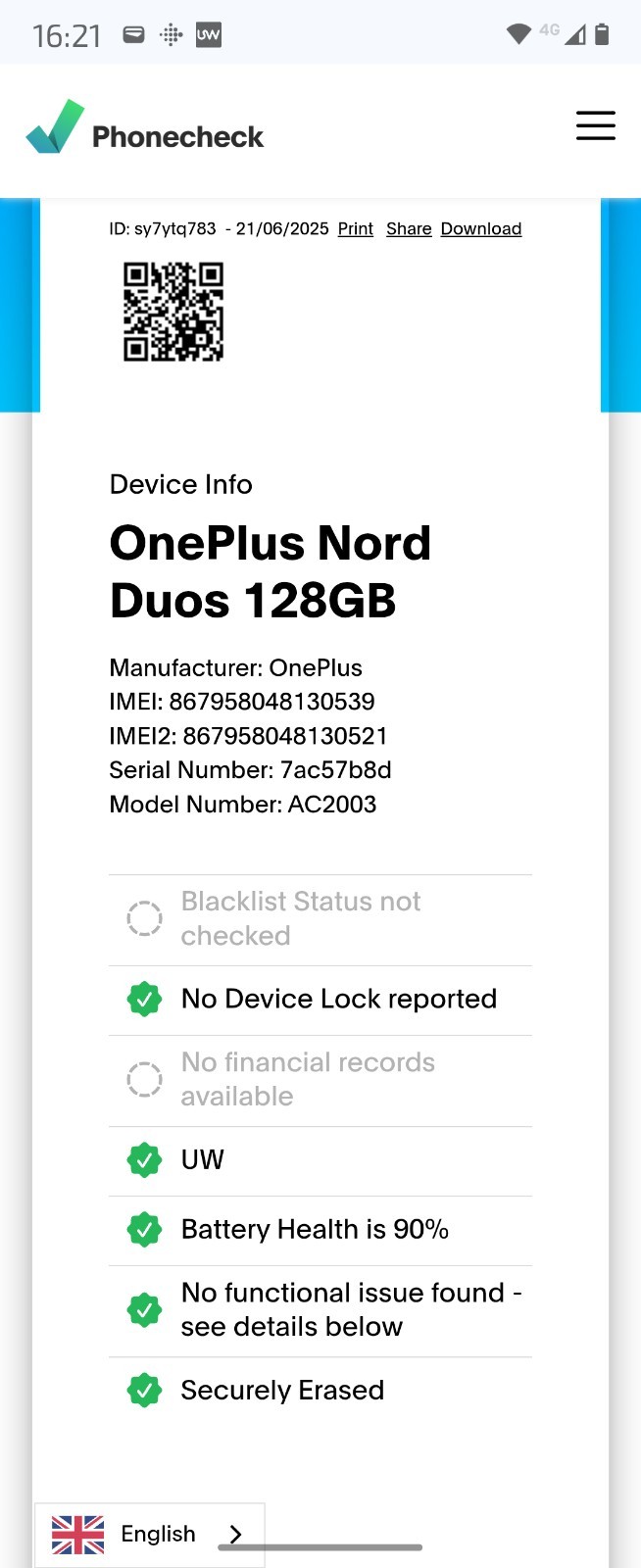Click the chevron next to English

click(x=235, y=1535)
